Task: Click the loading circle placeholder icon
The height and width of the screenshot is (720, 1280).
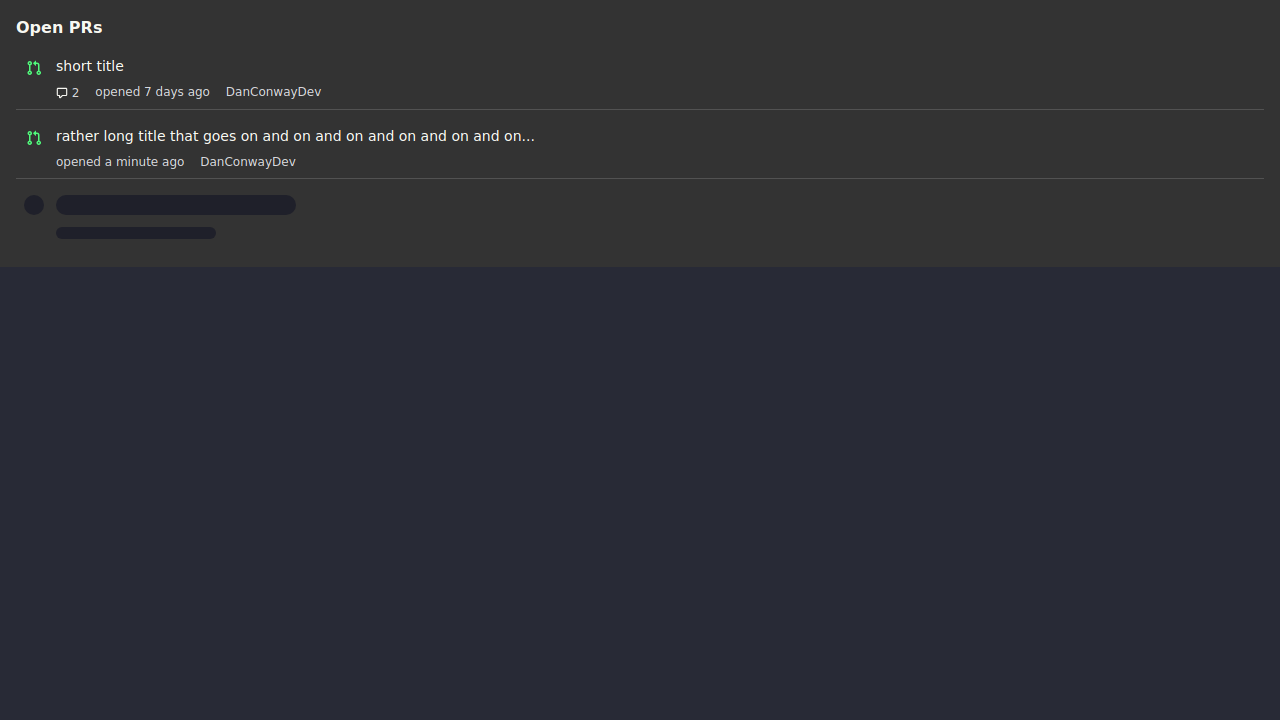Action: [x=34, y=205]
